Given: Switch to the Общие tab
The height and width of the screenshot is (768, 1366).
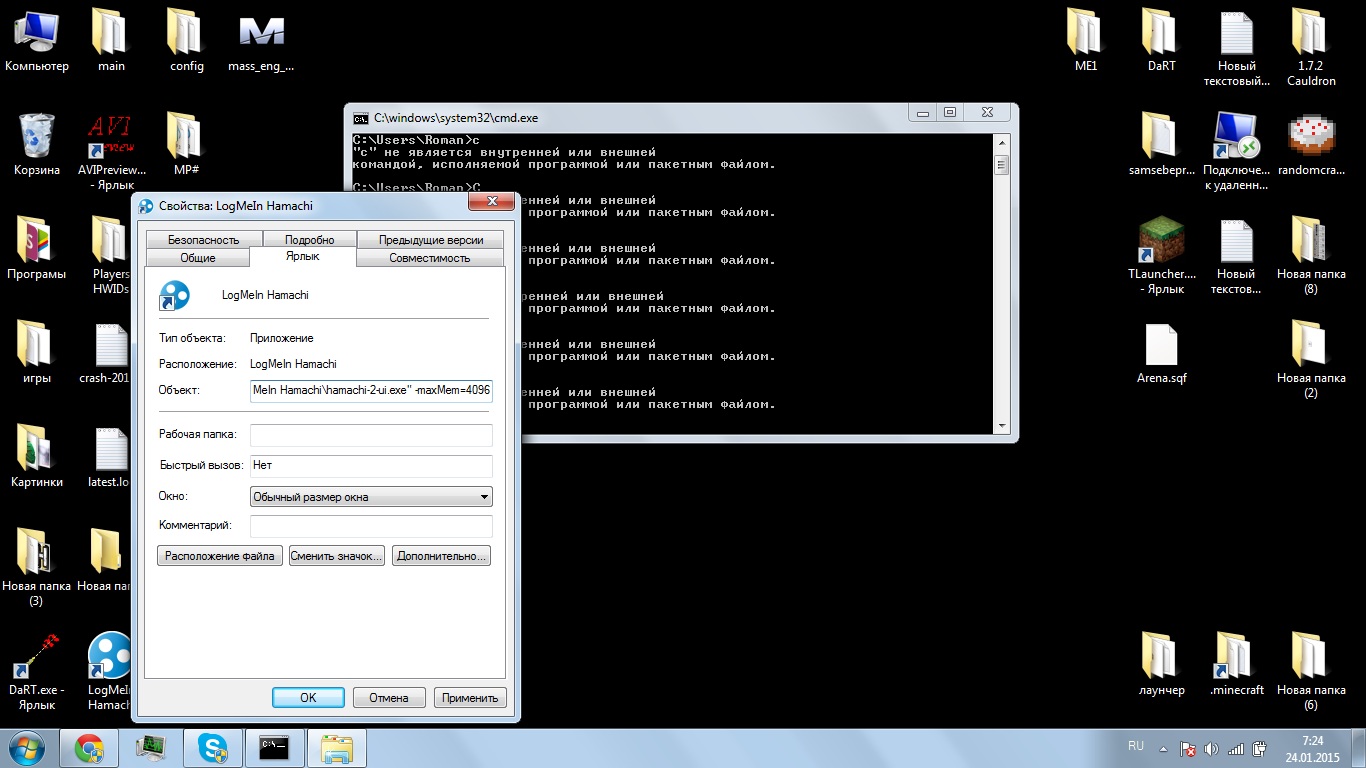Looking at the screenshot, I should click(x=198, y=258).
